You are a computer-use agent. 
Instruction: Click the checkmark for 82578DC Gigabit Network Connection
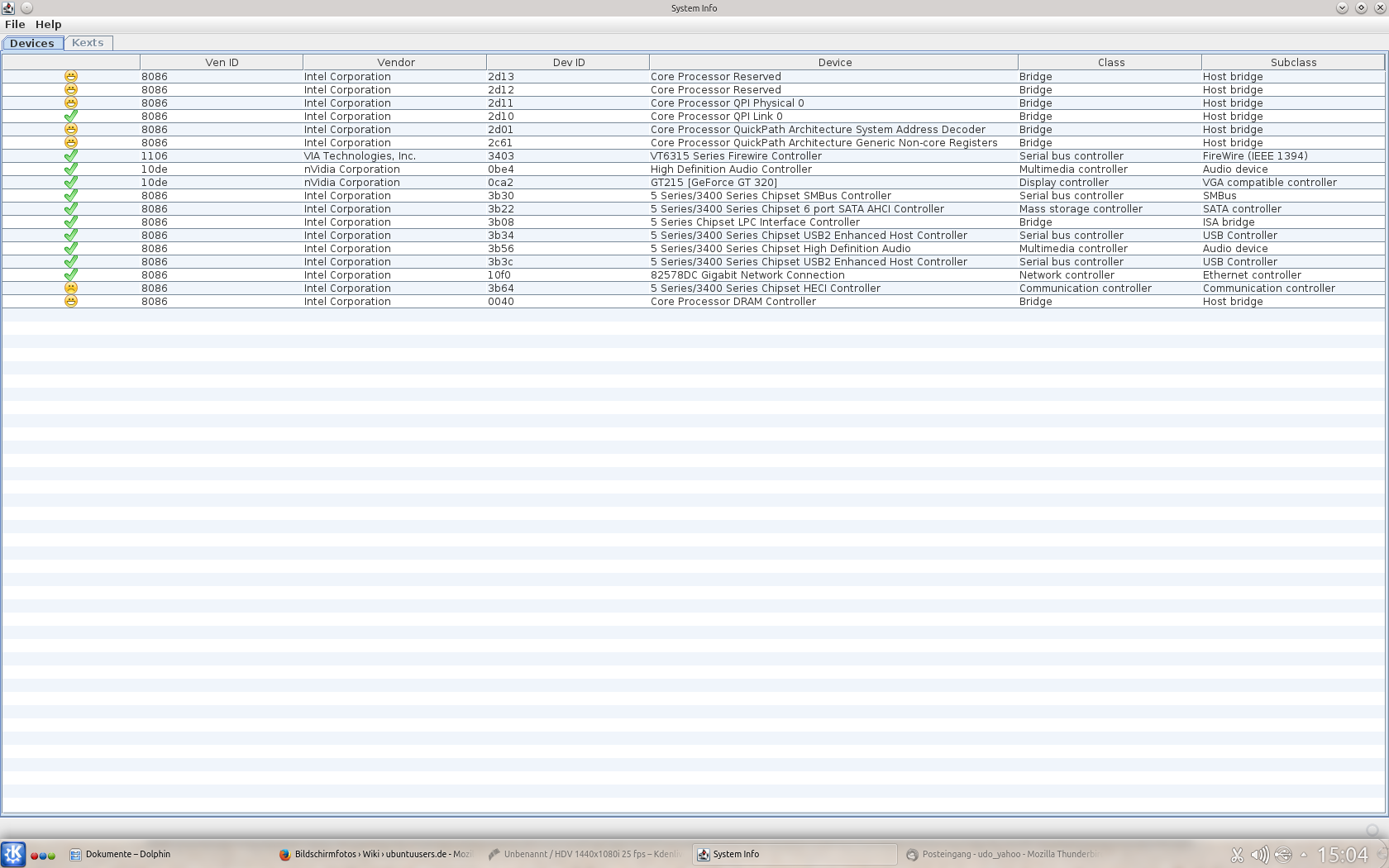(71, 274)
